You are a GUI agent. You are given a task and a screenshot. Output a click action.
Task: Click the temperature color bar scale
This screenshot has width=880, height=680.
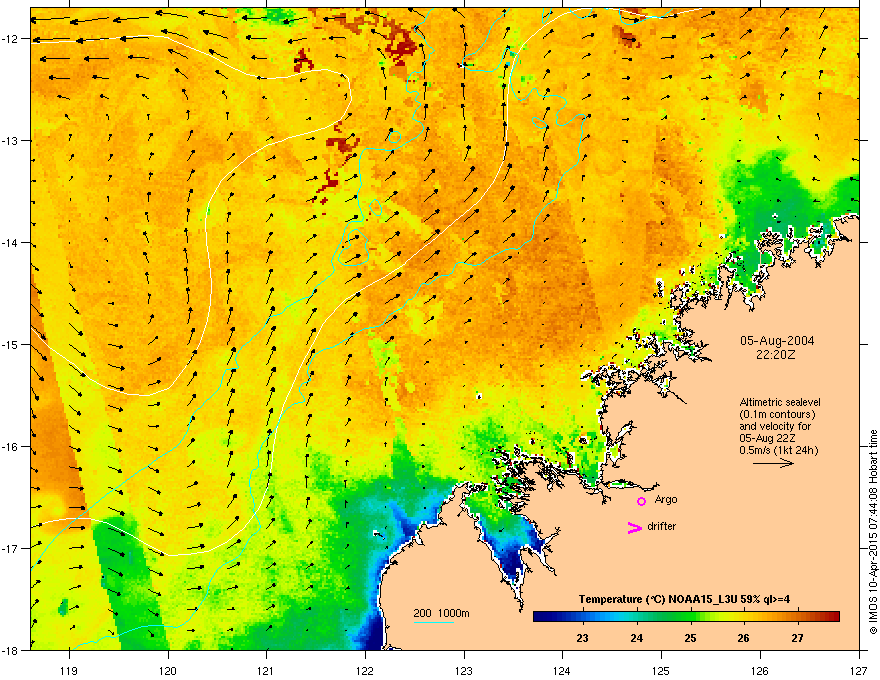click(686, 617)
